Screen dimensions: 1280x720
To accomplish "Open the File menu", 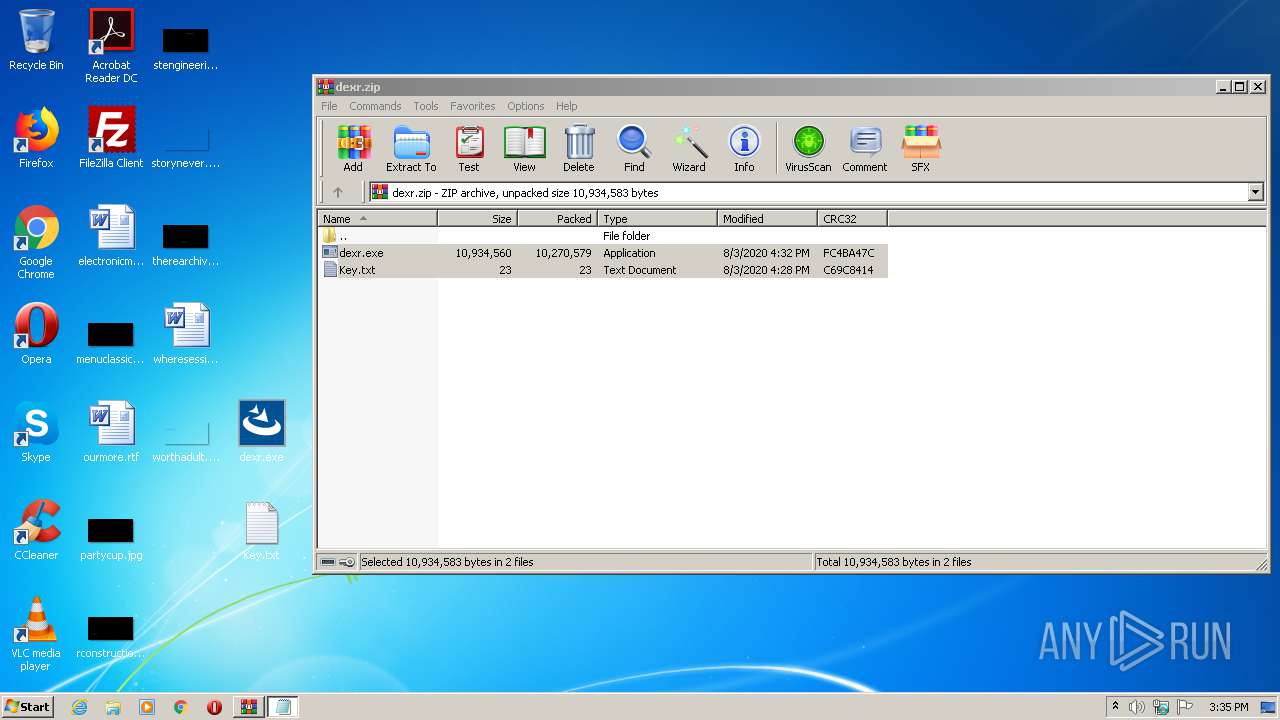I will click(329, 106).
